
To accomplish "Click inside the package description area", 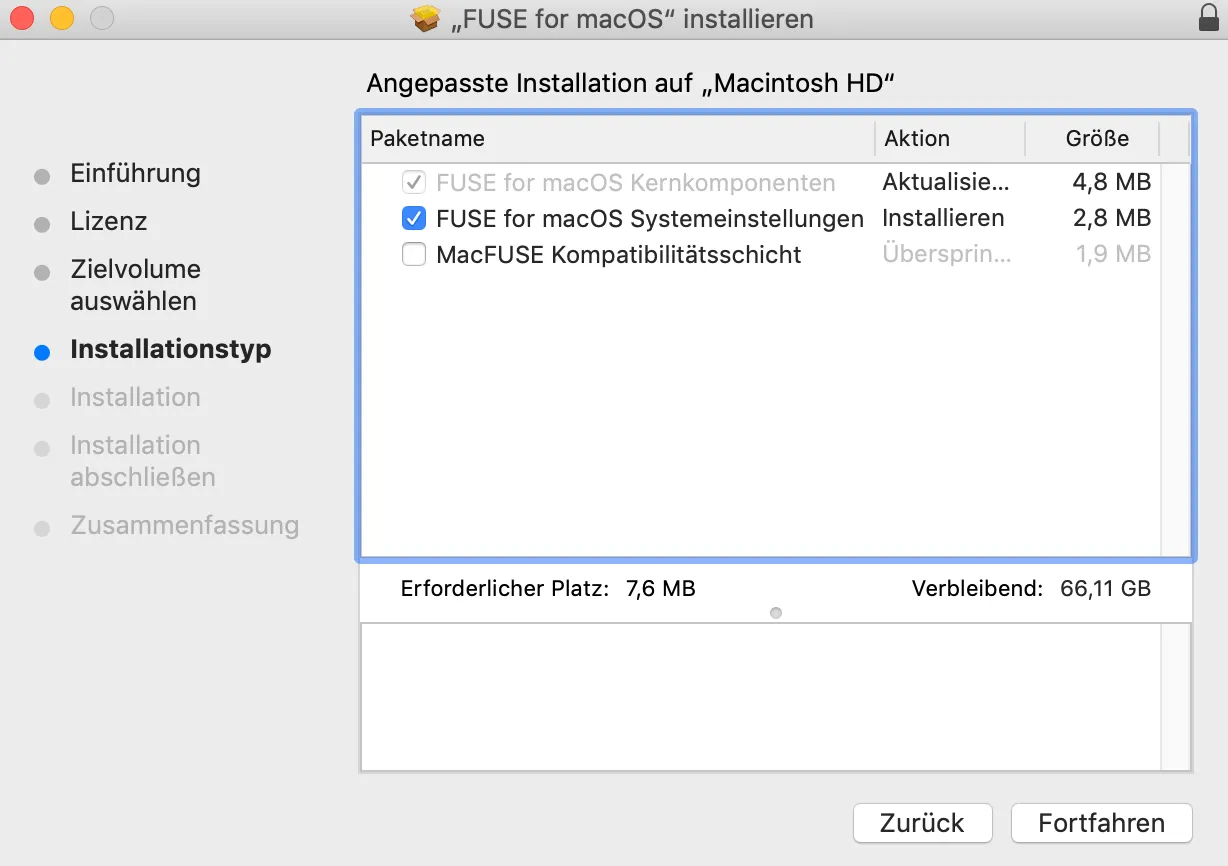I will 760,697.
